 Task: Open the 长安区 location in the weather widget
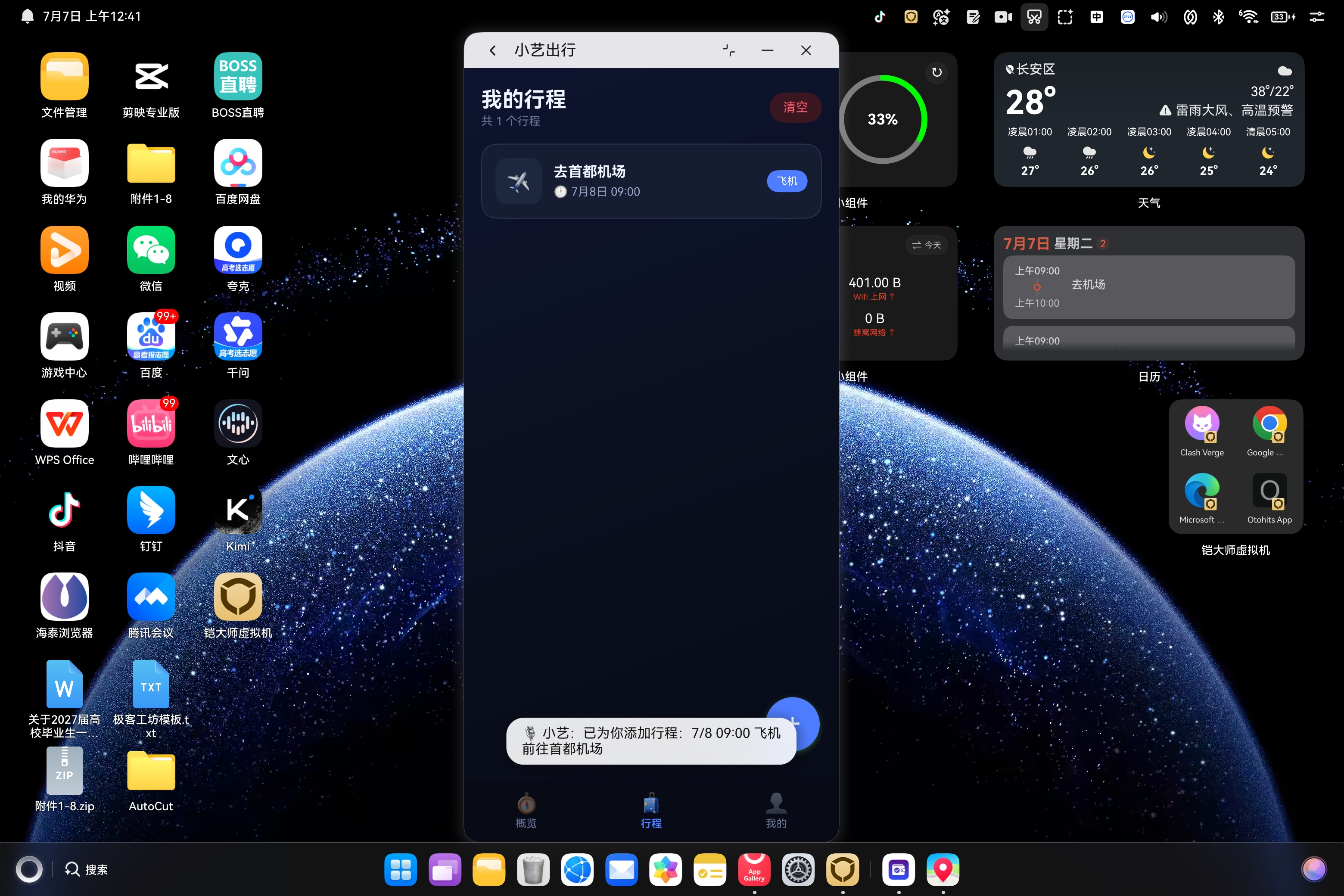coord(1030,69)
